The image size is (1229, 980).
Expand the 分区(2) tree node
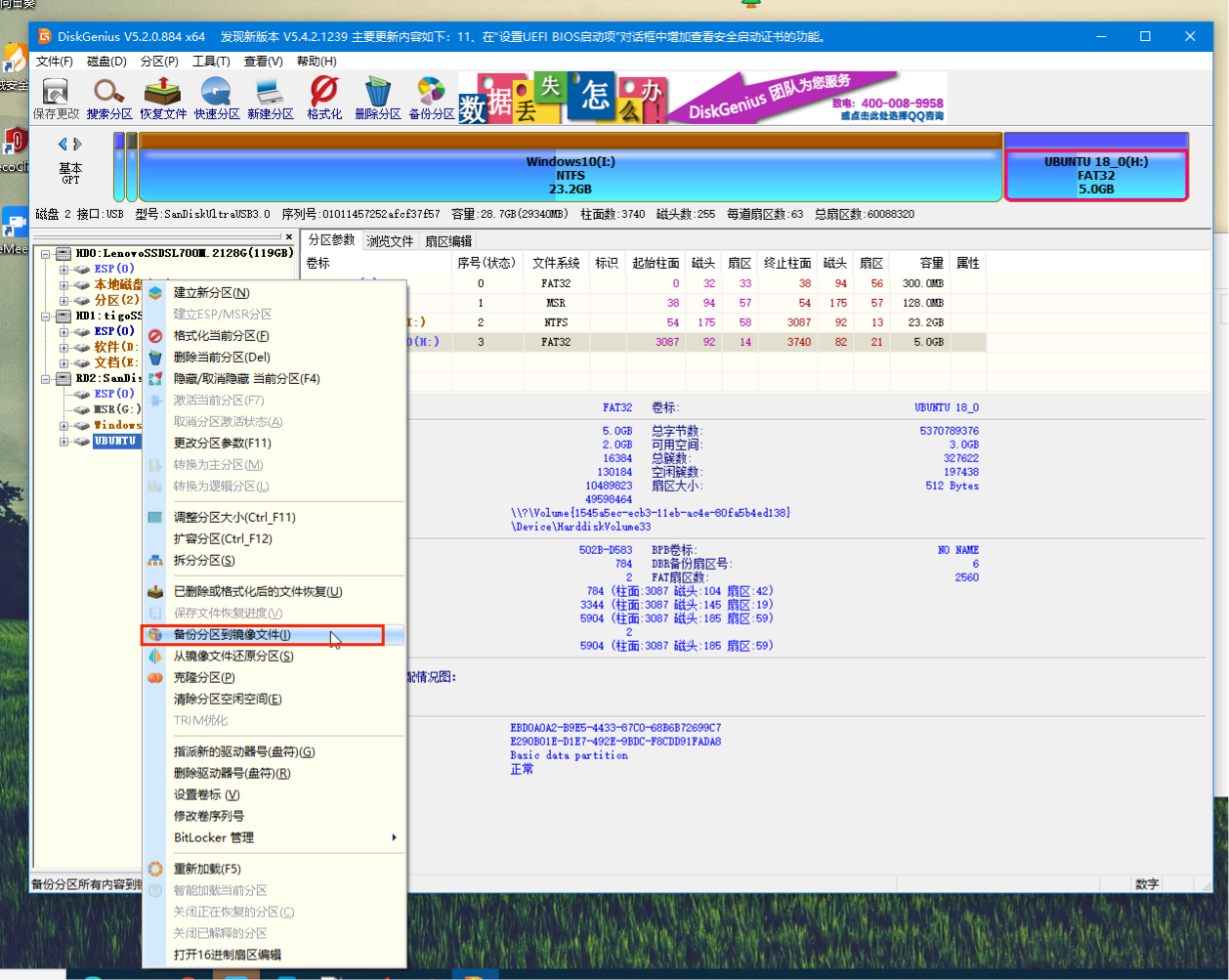click(x=64, y=300)
